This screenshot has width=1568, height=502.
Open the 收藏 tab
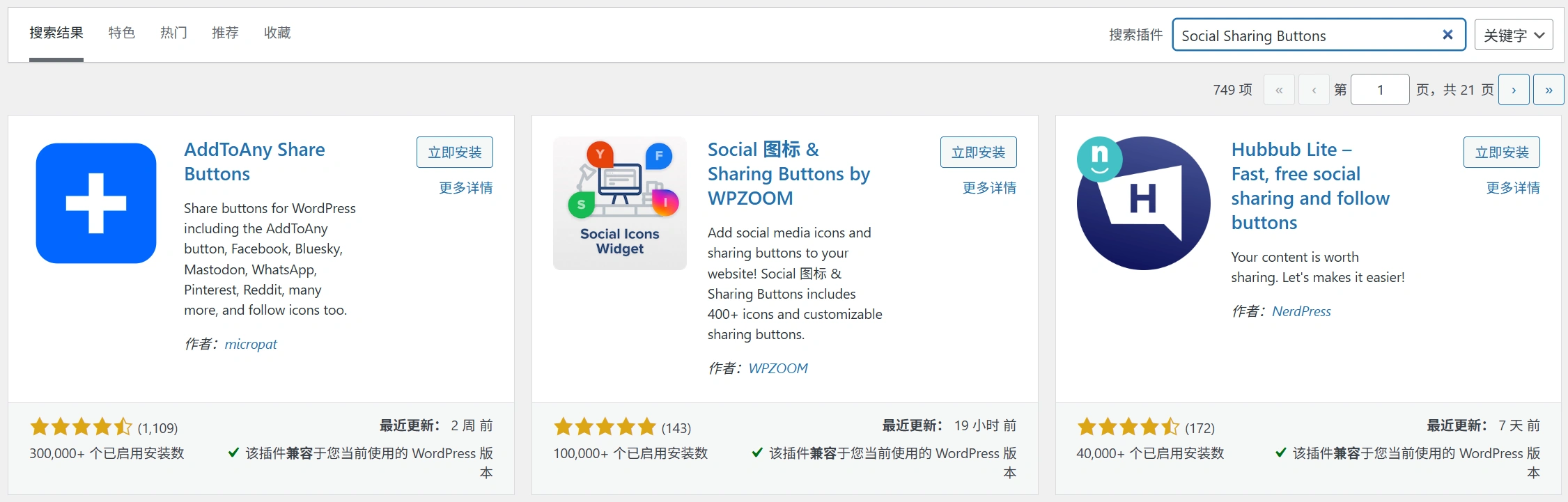click(277, 33)
